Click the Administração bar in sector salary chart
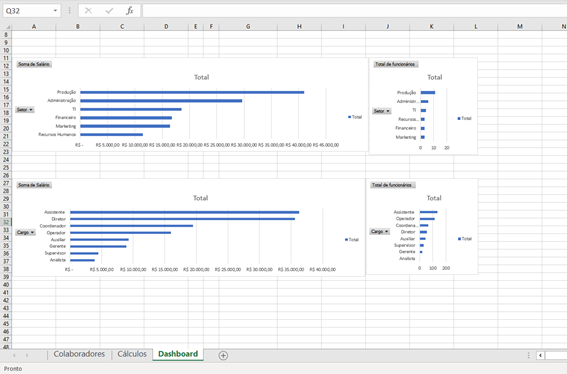Viewport: 567px width, 374px height. point(161,101)
